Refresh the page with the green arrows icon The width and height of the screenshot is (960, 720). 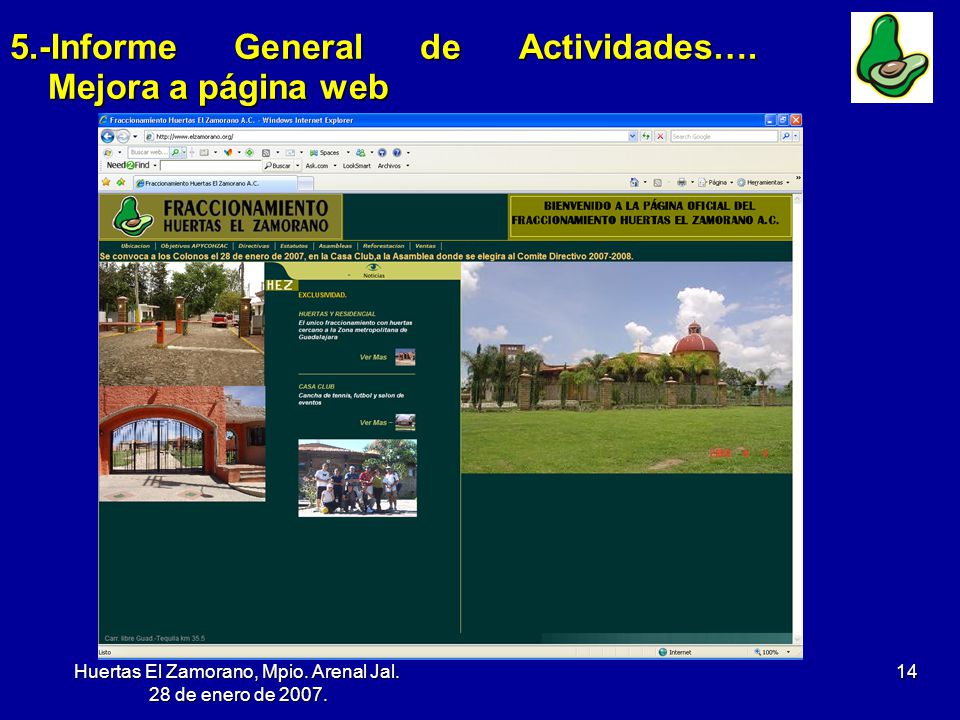[x=646, y=137]
